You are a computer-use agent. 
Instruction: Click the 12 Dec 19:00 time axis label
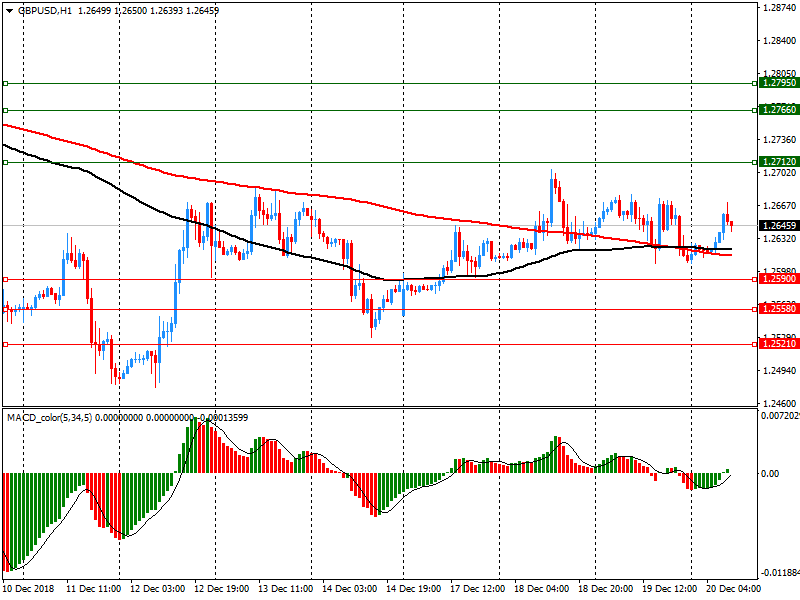pos(221,588)
